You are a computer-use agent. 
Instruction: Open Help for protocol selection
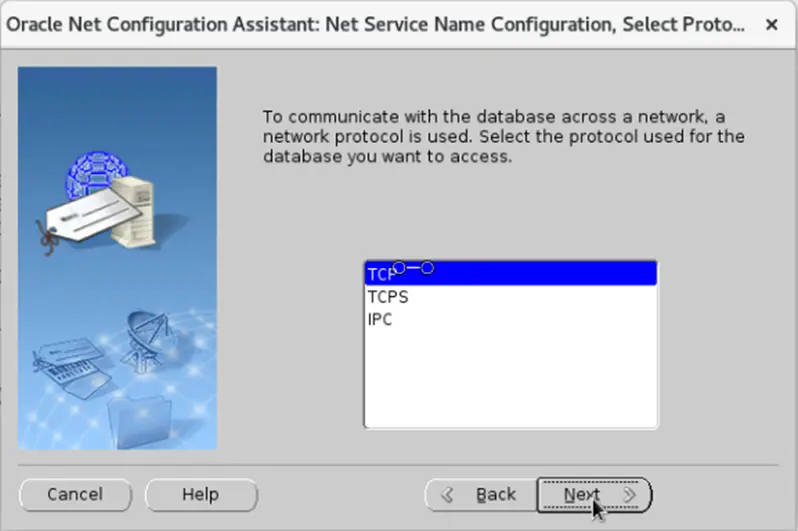(201, 495)
